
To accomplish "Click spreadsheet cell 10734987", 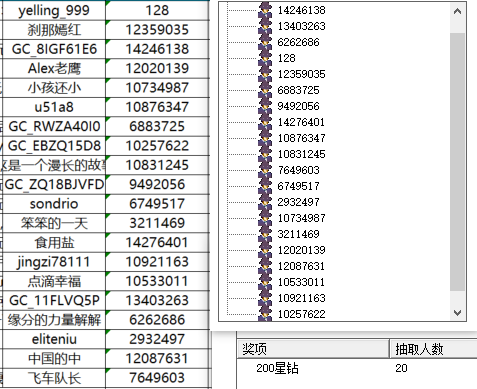I will (x=157, y=88).
